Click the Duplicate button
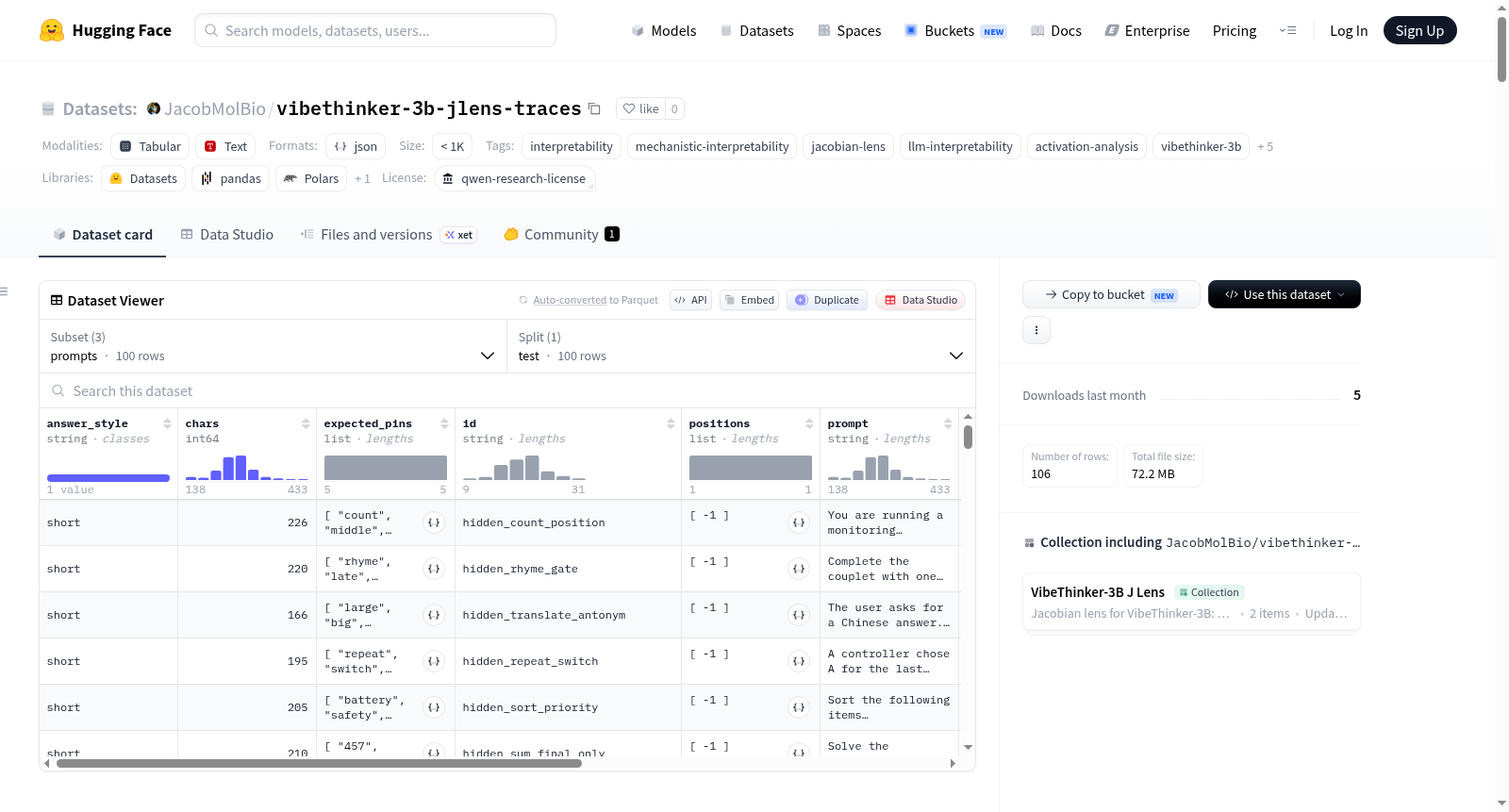 pyautogui.click(x=827, y=300)
